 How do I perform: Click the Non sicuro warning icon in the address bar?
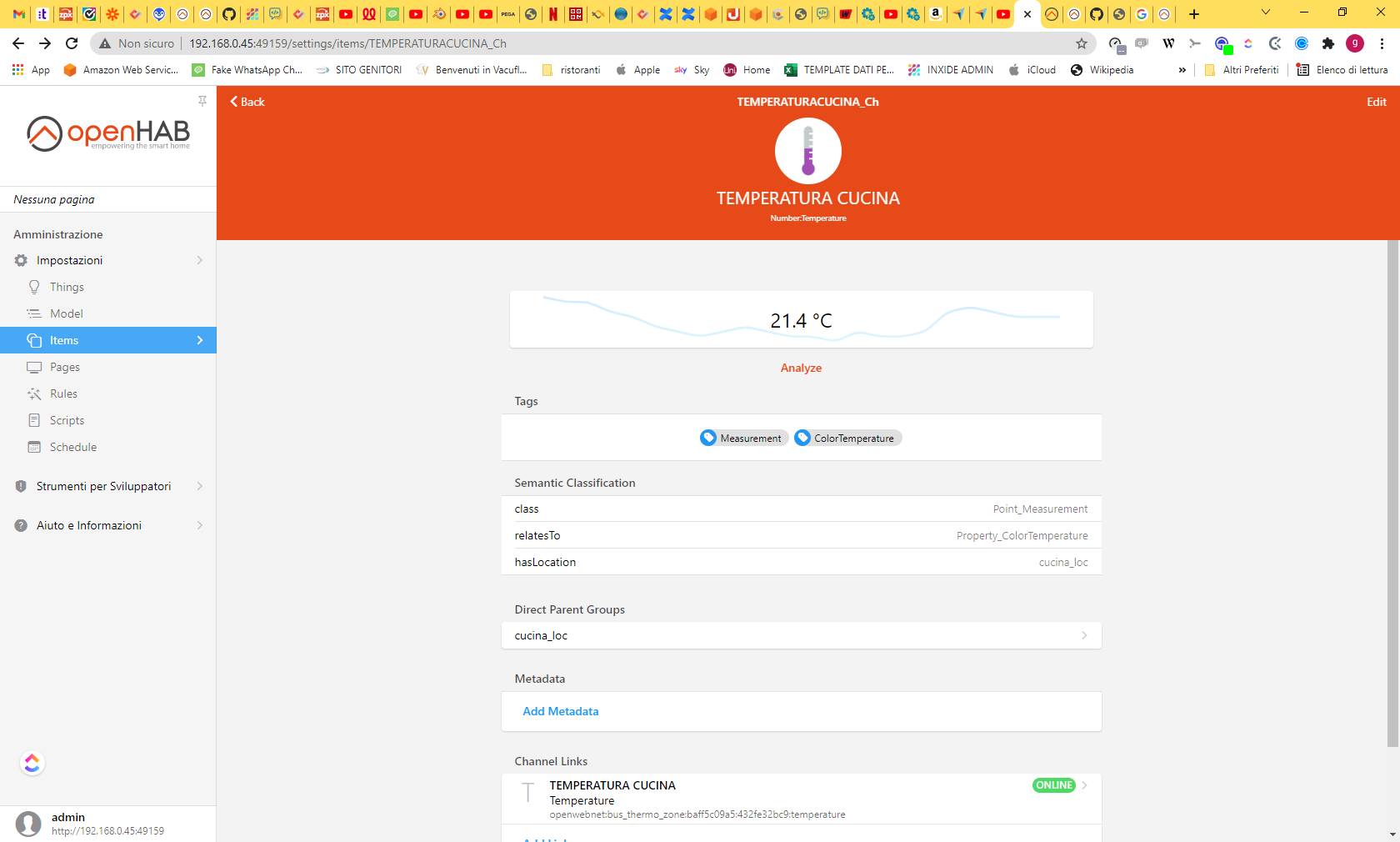pyautogui.click(x=105, y=43)
